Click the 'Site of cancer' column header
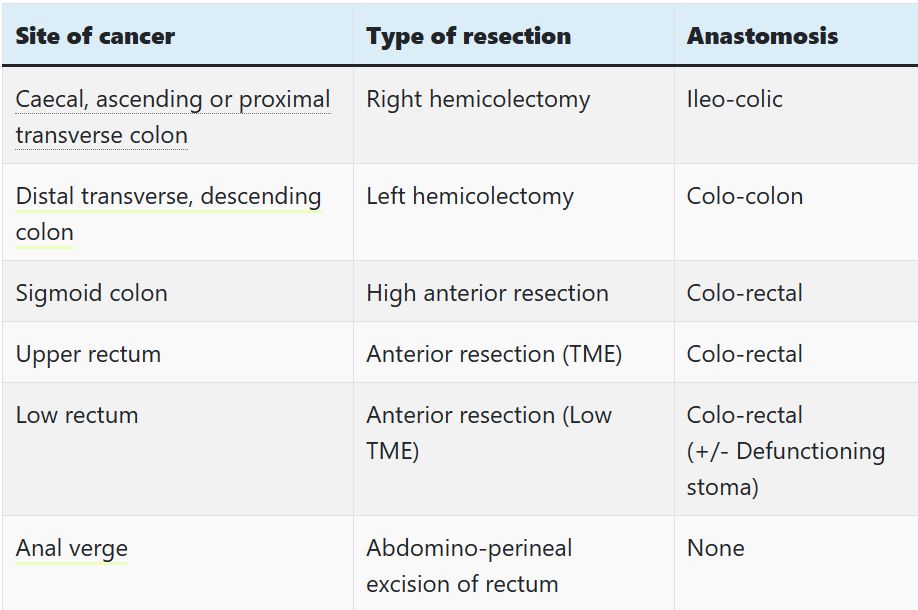Screen dimensions: 918x610 [95, 36]
